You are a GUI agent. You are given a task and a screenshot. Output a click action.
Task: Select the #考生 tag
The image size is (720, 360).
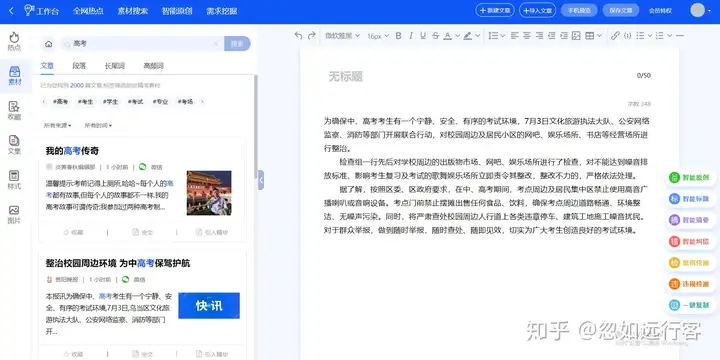pyautogui.click(x=85, y=101)
